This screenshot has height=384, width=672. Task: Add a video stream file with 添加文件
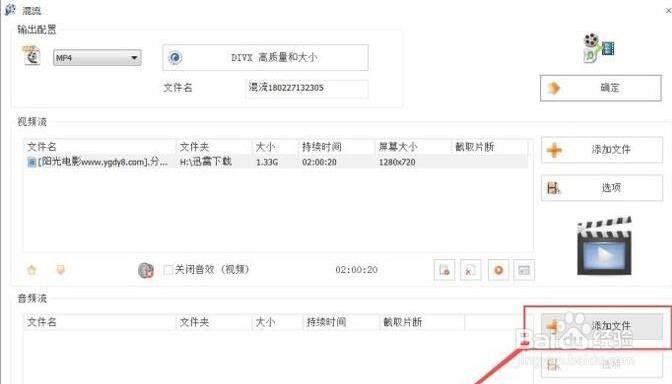pos(602,150)
